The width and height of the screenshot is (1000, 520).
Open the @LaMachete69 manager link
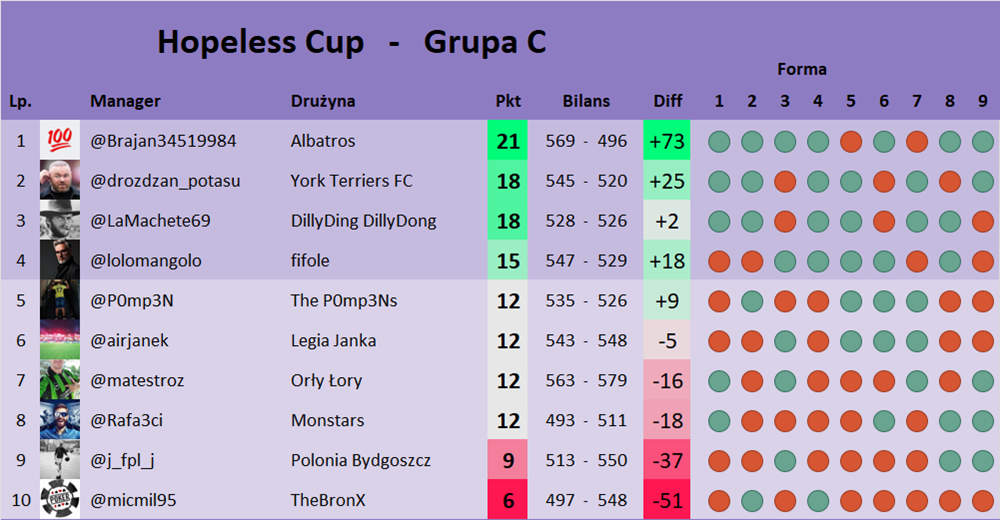tap(150, 221)
